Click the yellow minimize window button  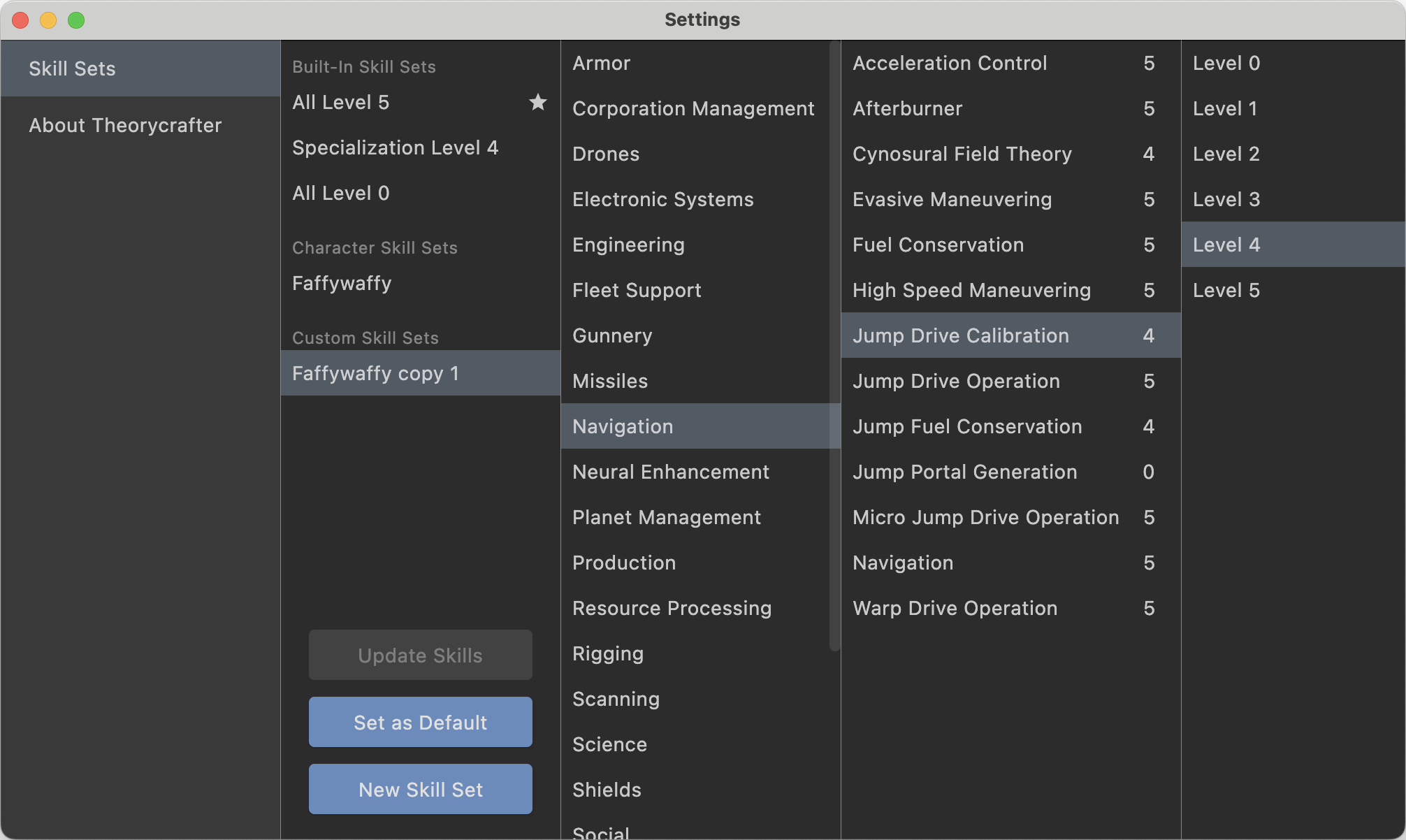pos(48,20)
